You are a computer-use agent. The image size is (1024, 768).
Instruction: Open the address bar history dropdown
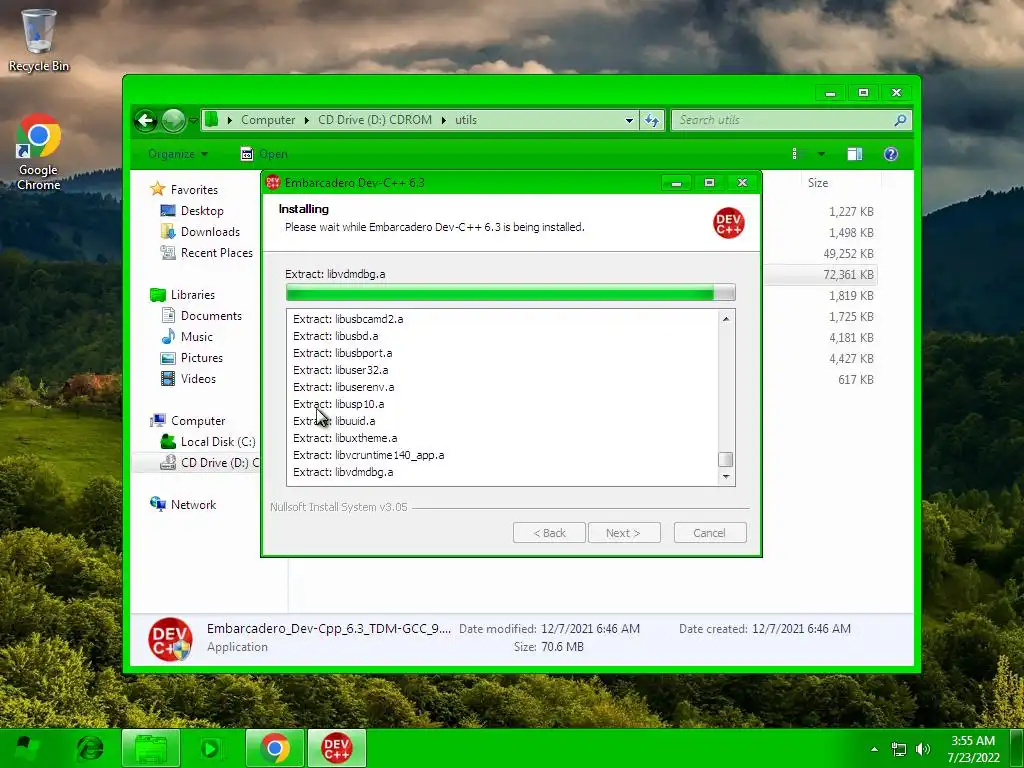(629, 120)
